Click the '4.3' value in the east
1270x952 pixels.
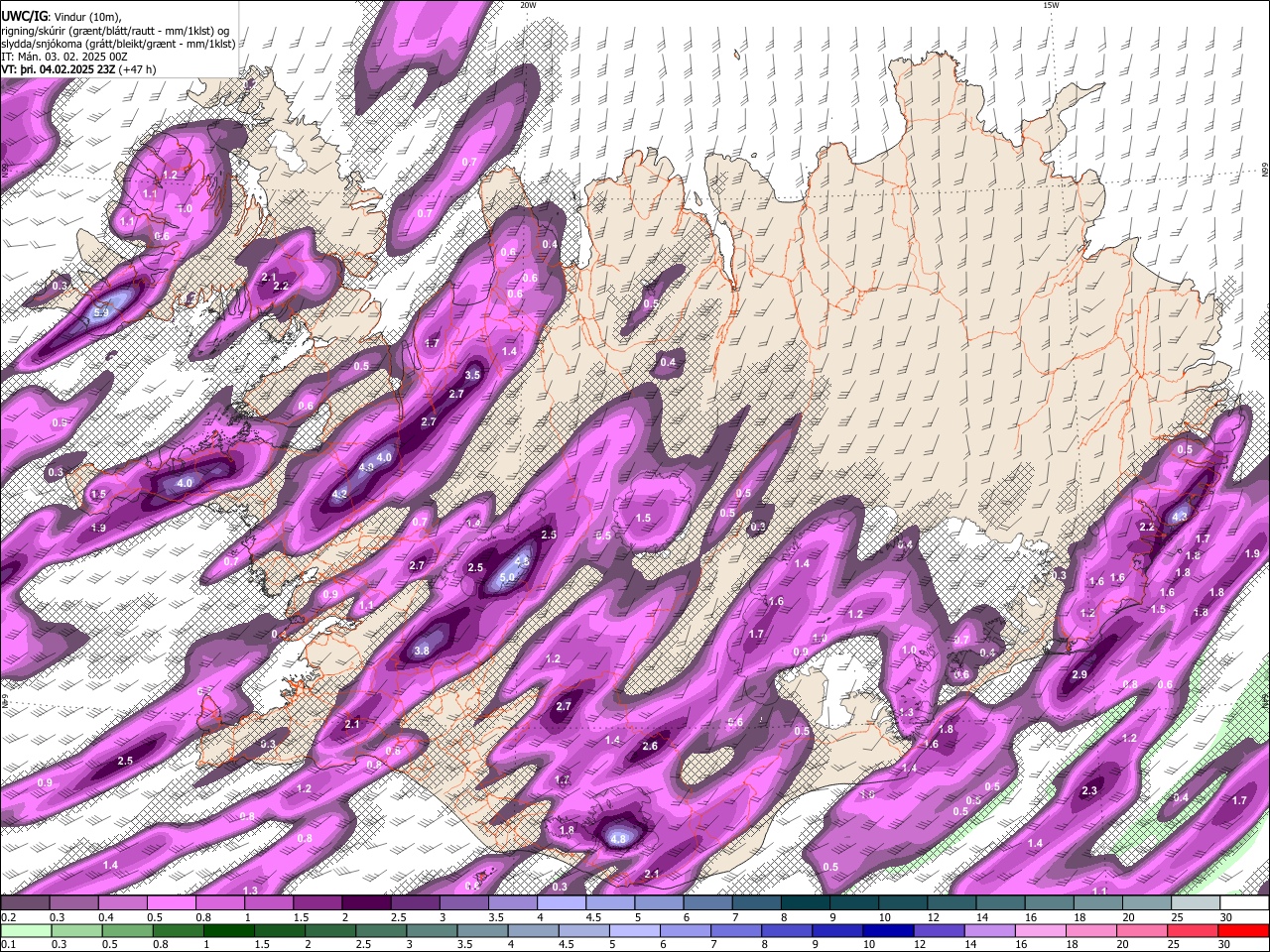click(x=1180, y=517)
